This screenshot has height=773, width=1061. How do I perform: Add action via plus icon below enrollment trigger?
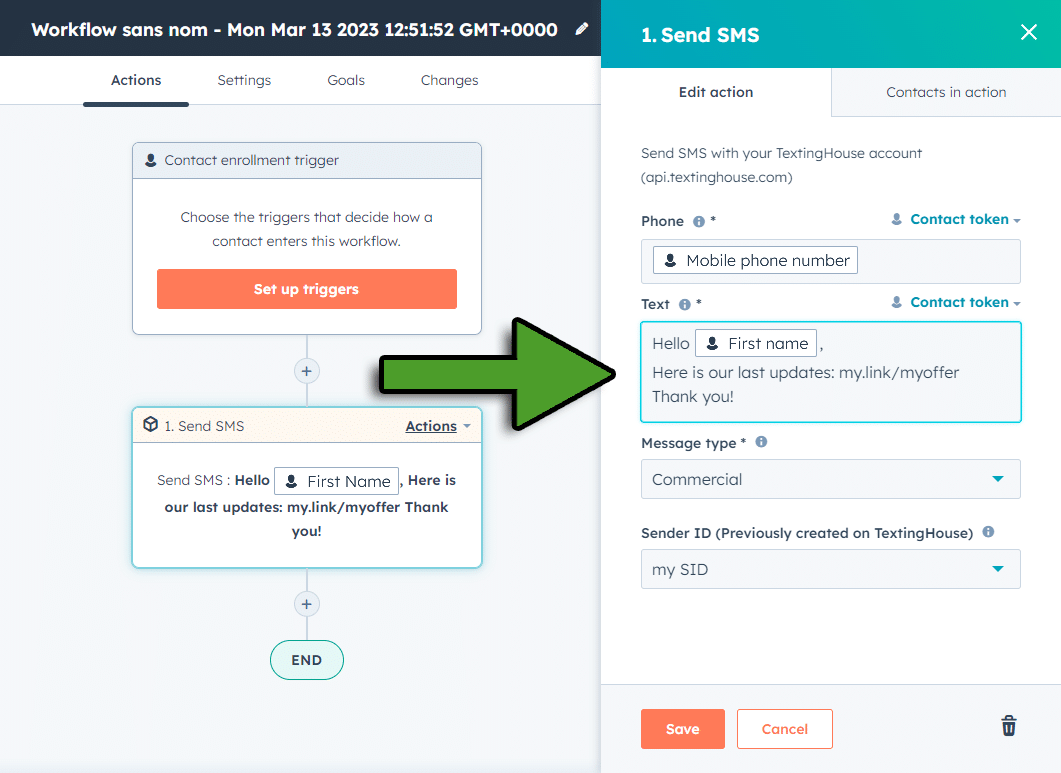click(x=307, y=371)
